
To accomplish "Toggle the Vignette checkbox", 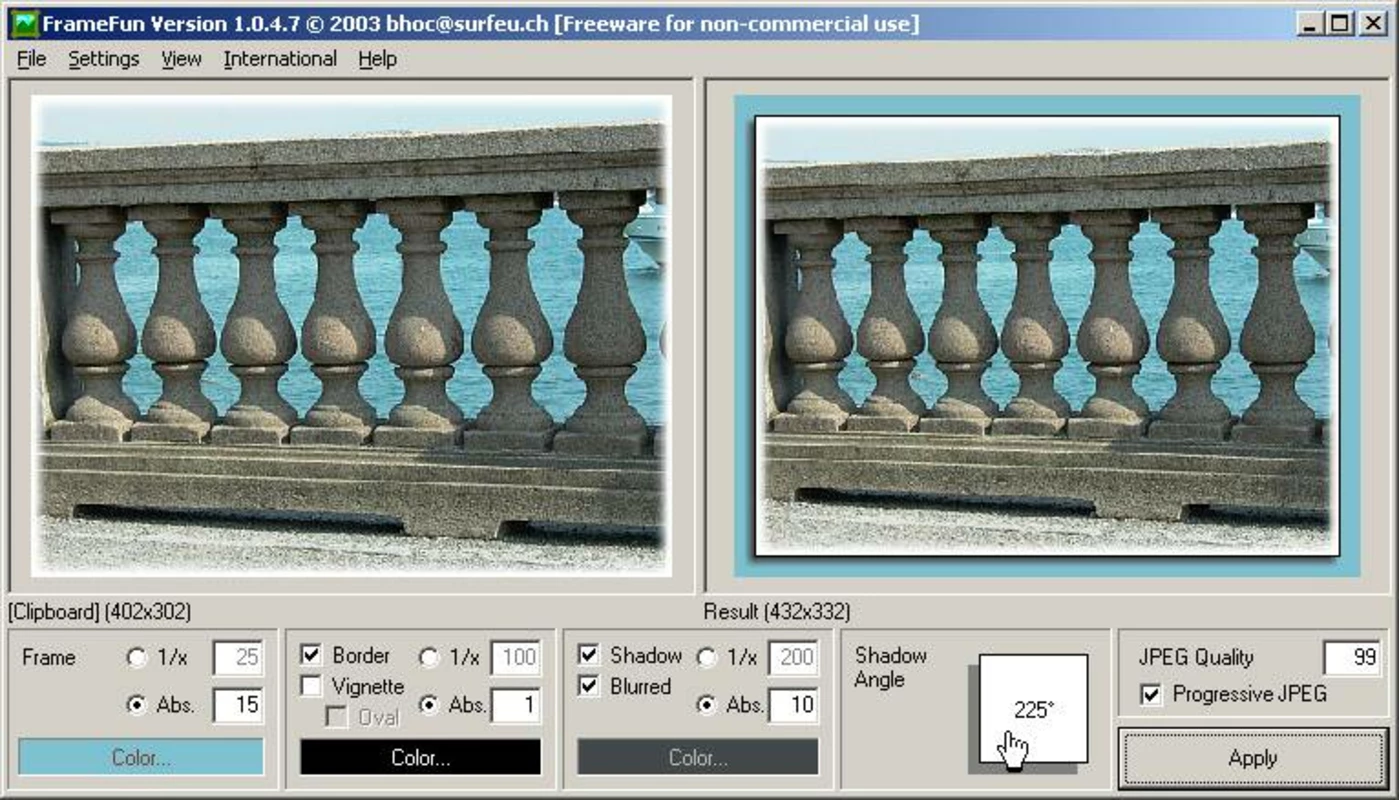I will click(311, 686).
